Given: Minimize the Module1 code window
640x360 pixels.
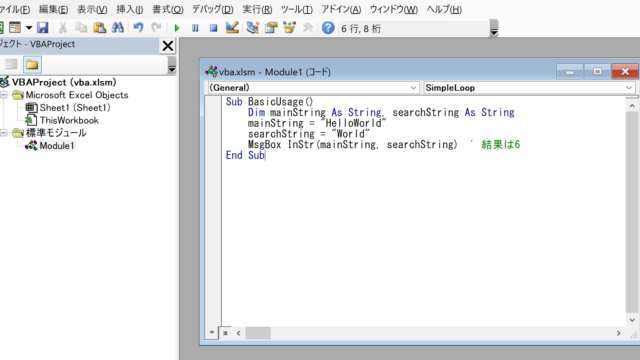Looking at the screenshot, I should click(x=570, y=72).
